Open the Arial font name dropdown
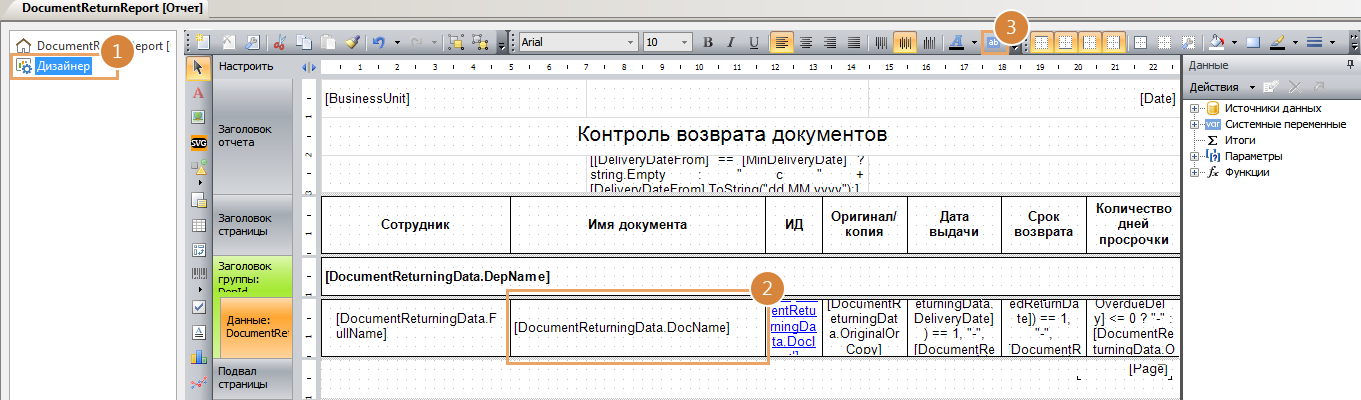Viewport: 1361px width, 400px height. click(x=631, y=43)
